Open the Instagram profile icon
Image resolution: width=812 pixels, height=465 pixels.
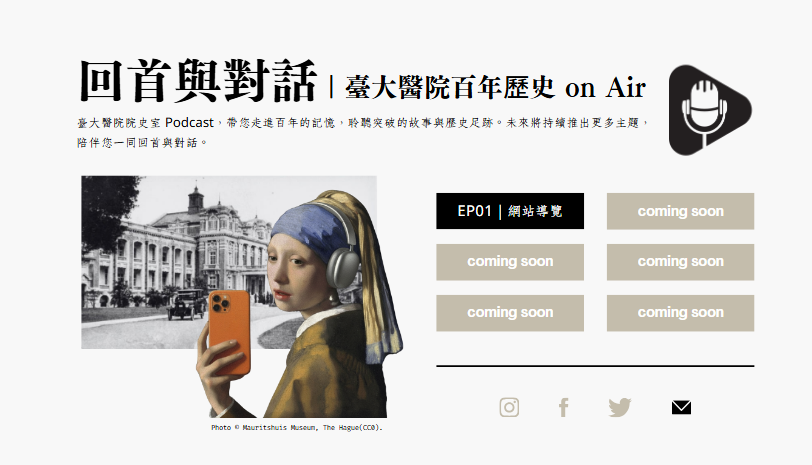tap(509, 408)
